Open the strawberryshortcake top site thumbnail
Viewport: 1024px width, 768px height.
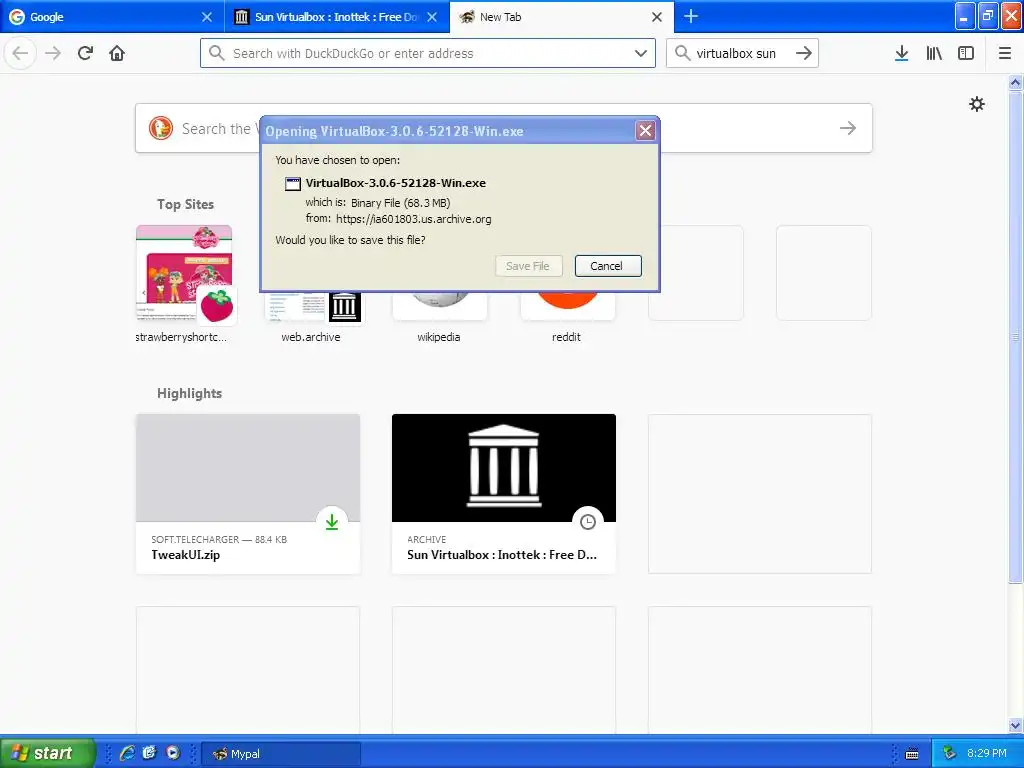[x=184, y=273]
